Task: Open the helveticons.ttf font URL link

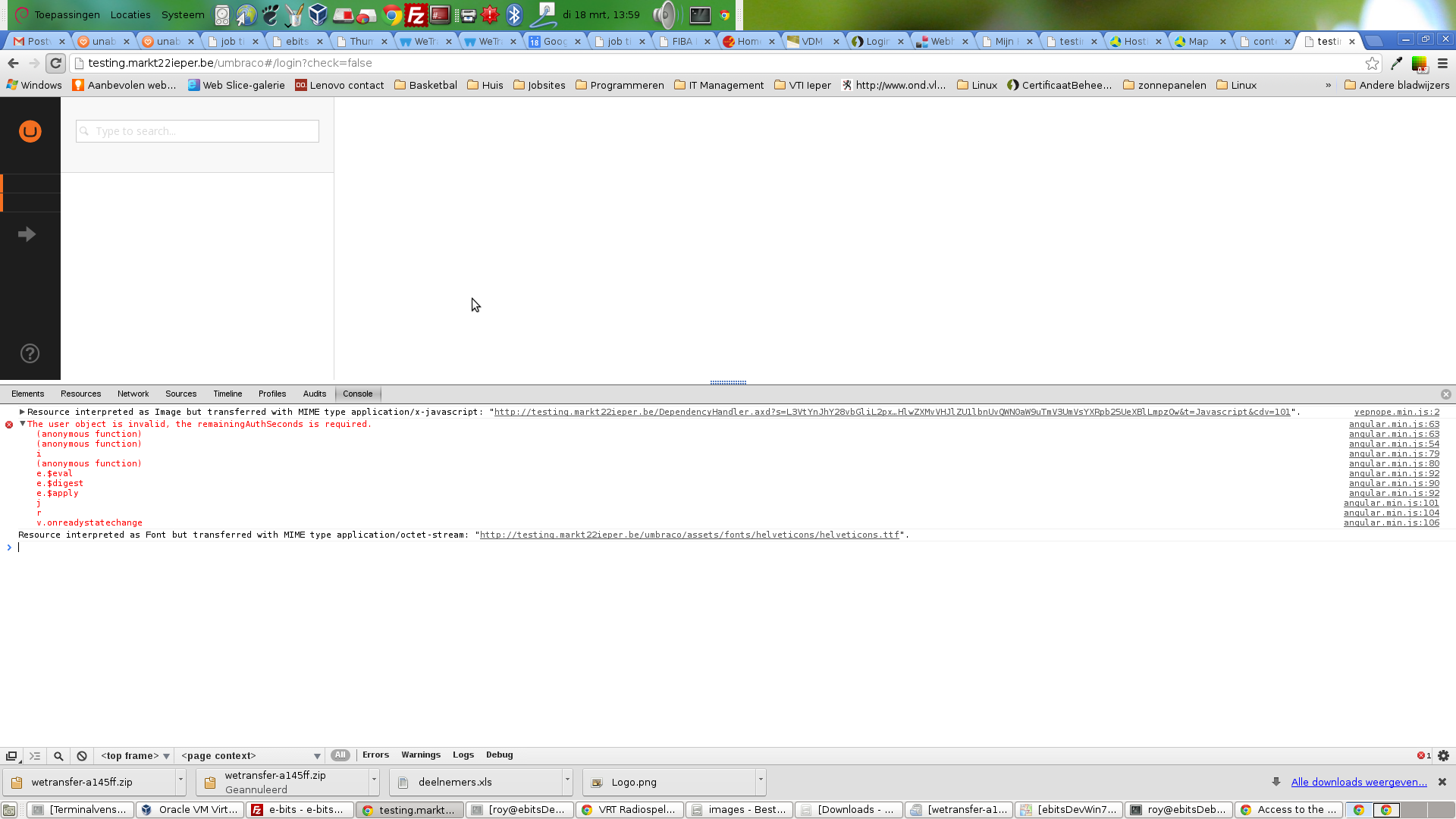Action: tap(689, 535)
